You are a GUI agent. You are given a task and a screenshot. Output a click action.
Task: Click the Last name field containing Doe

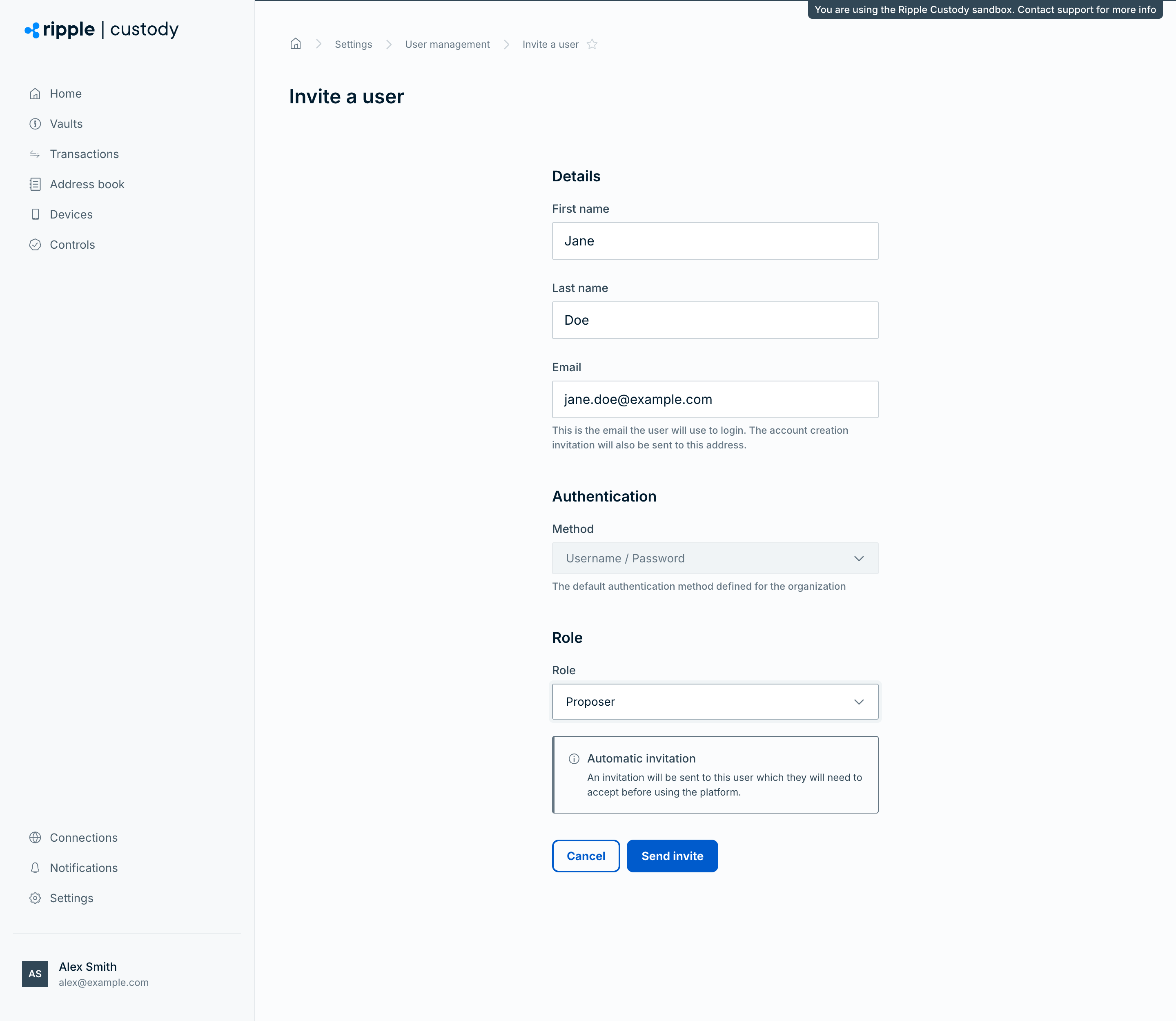coord(715,320)
